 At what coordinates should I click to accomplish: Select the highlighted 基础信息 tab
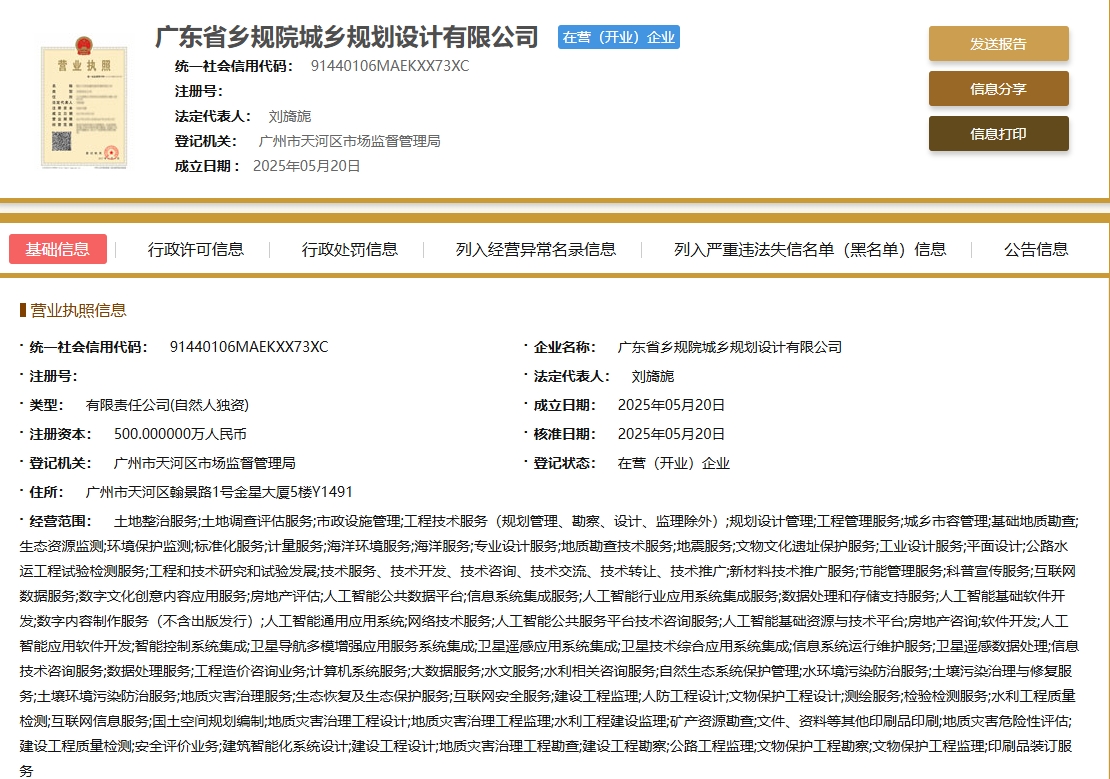58,249
